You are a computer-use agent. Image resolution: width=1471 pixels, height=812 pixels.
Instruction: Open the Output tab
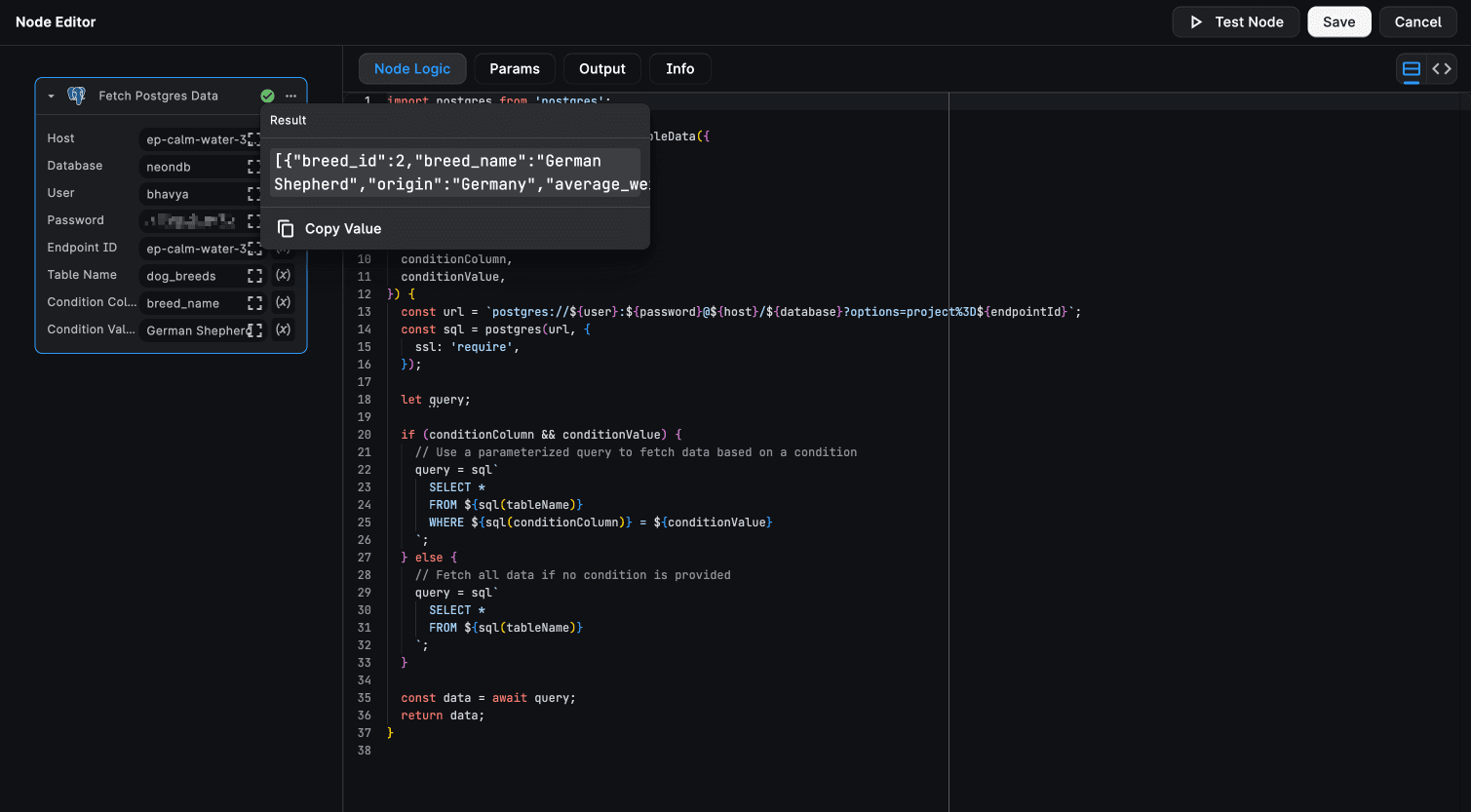(601, 68)
